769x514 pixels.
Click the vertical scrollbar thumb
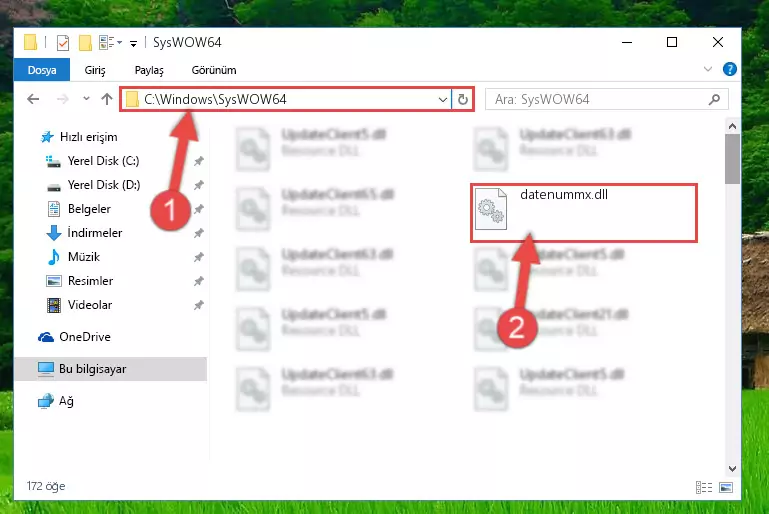732,159
